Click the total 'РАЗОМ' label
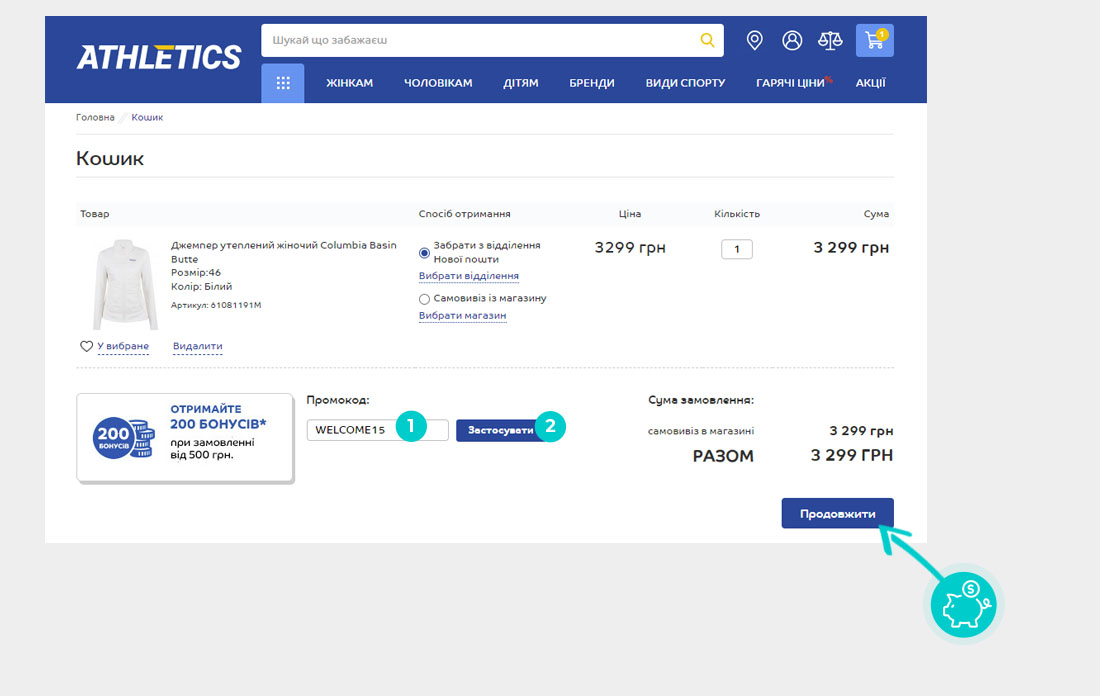Image resolution: width=1100 pixels, height=696 pixels. click(723, 456)
